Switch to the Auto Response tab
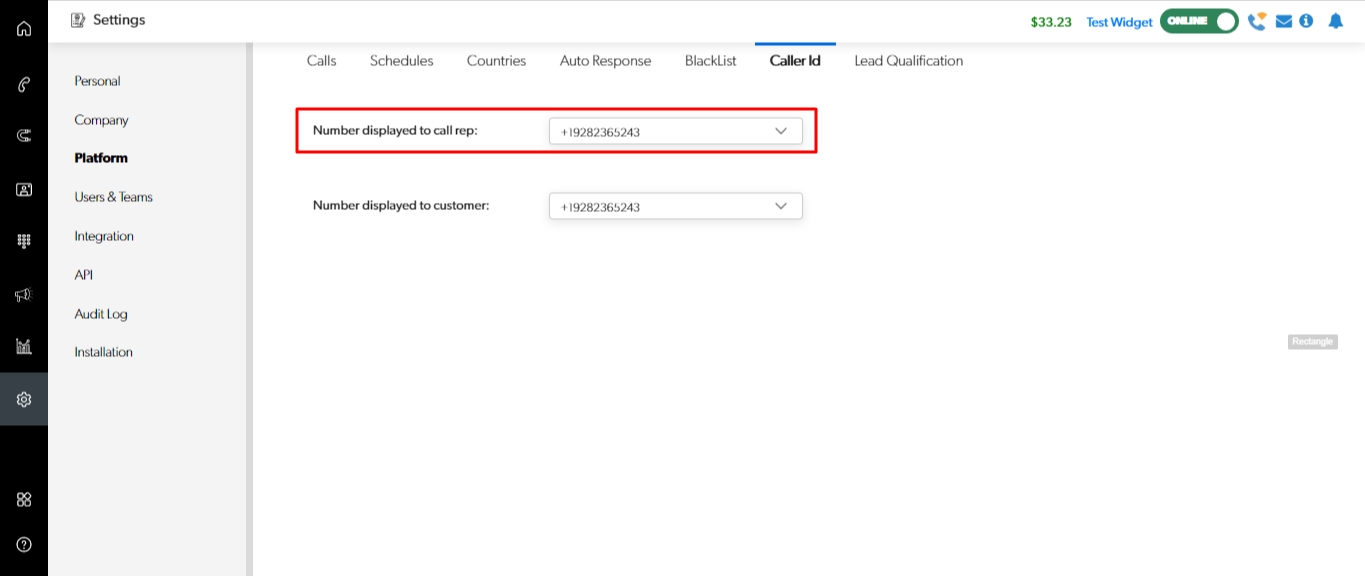Screen dimensions: 1365x576 (605, 61)
